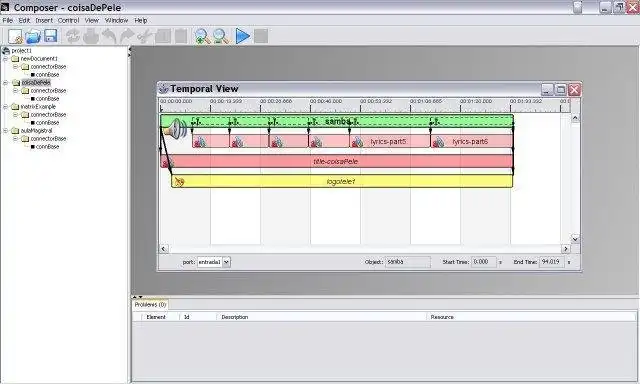
Task: Click the Element column header
Action: 156,317
